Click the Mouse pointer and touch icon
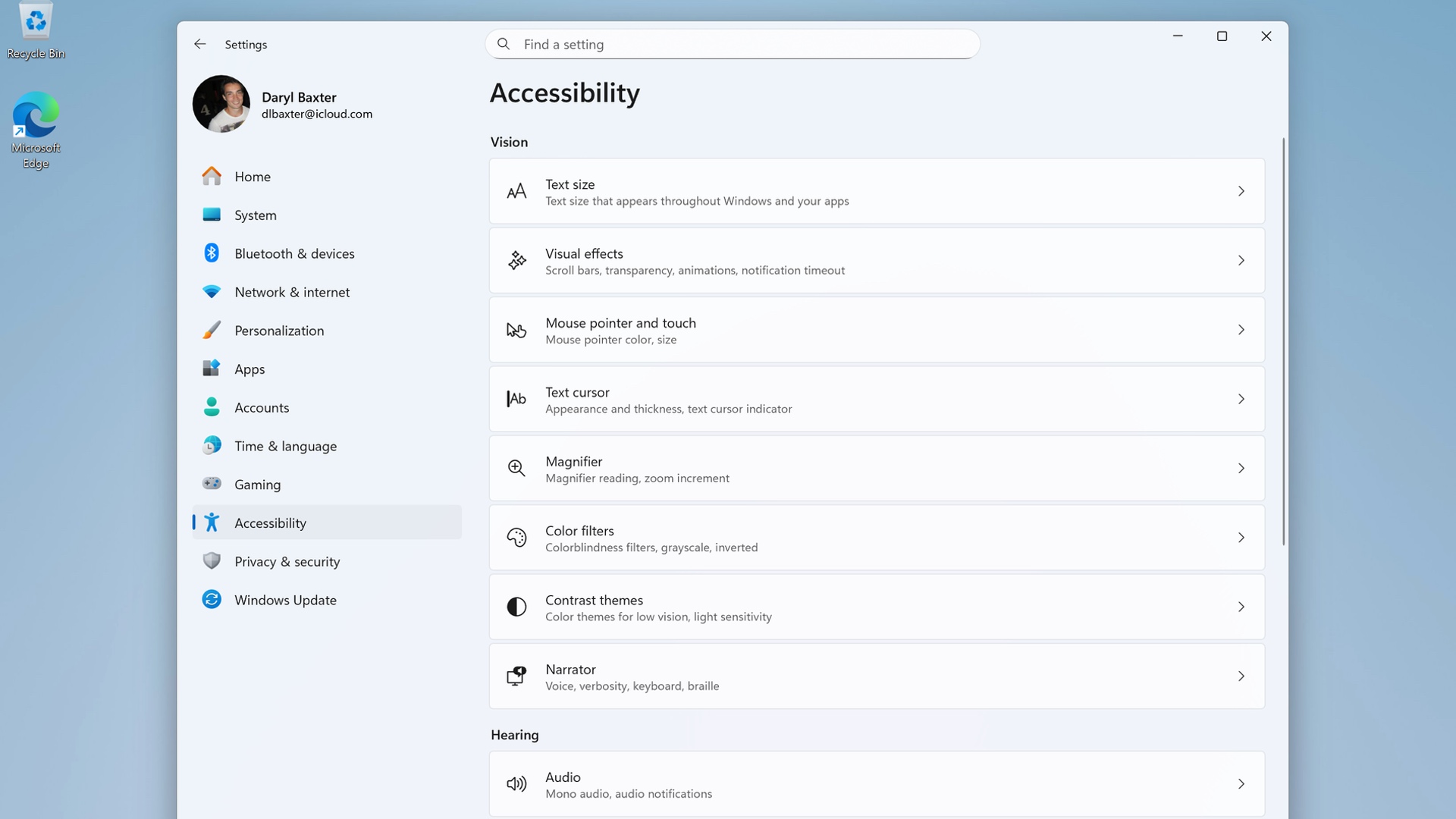Image resolution: width=1456 pixels, height=819 pixels. pyautogui.click(x=516, y=330)
